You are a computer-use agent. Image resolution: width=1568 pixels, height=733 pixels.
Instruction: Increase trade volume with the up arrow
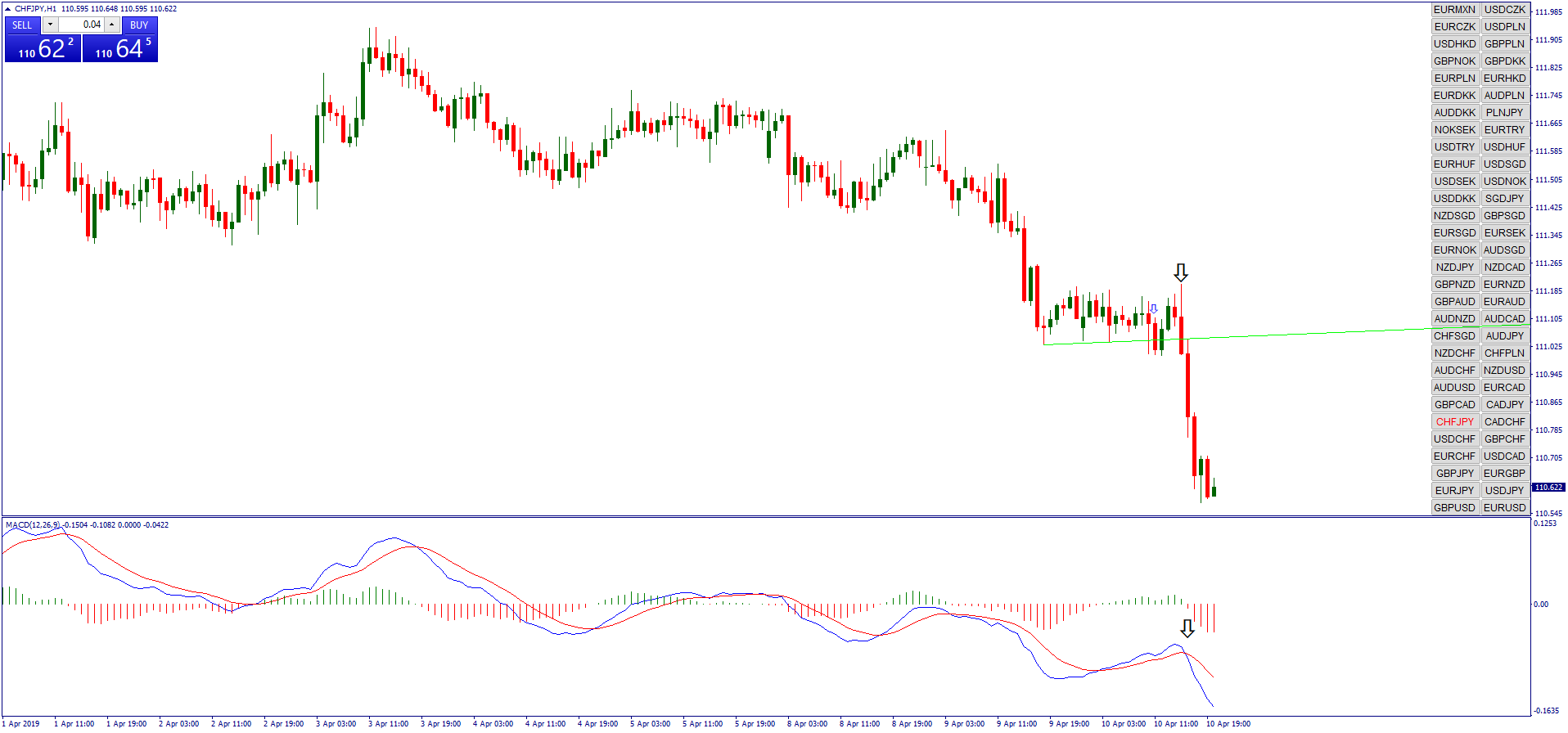112,25
